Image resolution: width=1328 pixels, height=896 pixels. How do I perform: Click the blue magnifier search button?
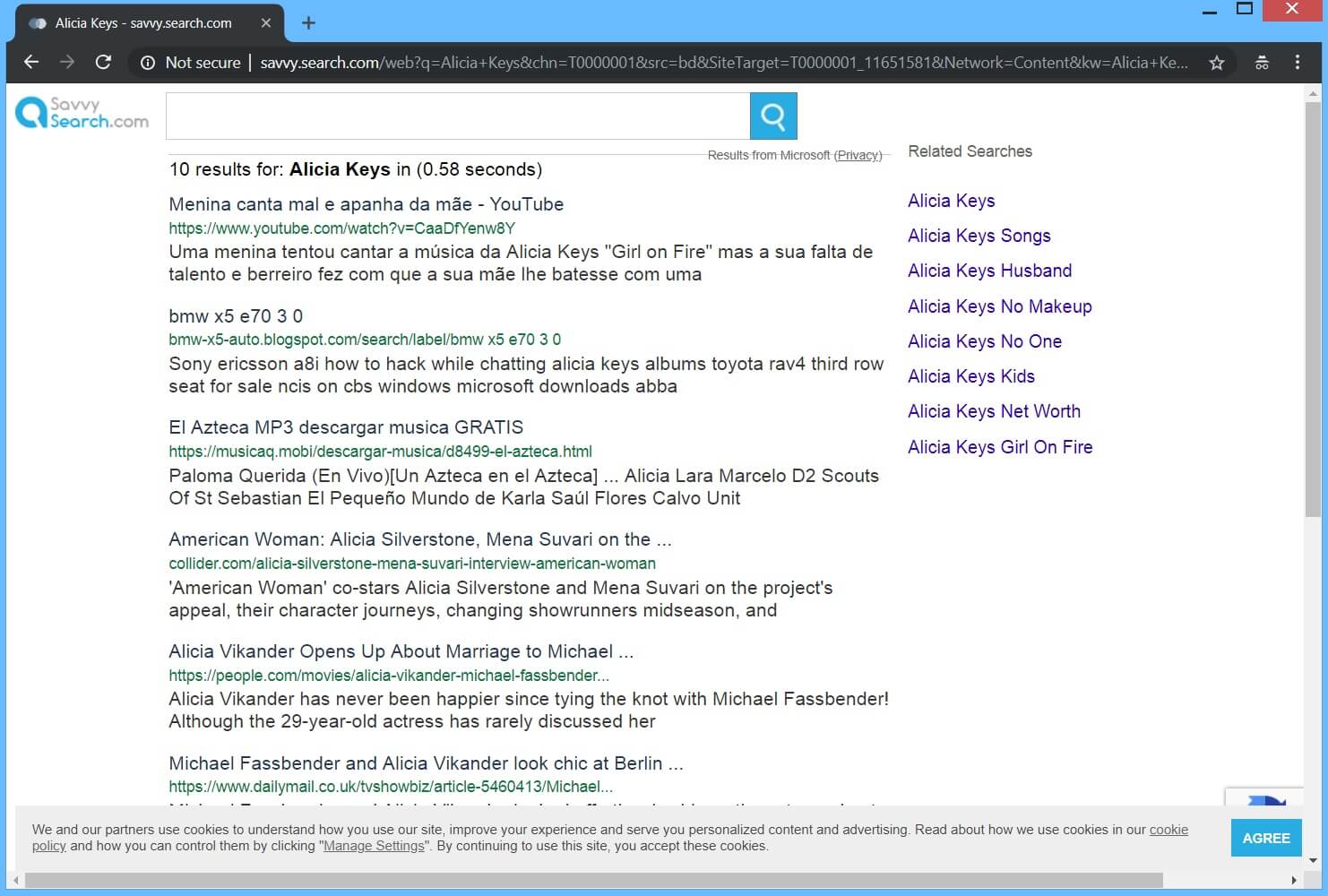(x=773, y=116)
